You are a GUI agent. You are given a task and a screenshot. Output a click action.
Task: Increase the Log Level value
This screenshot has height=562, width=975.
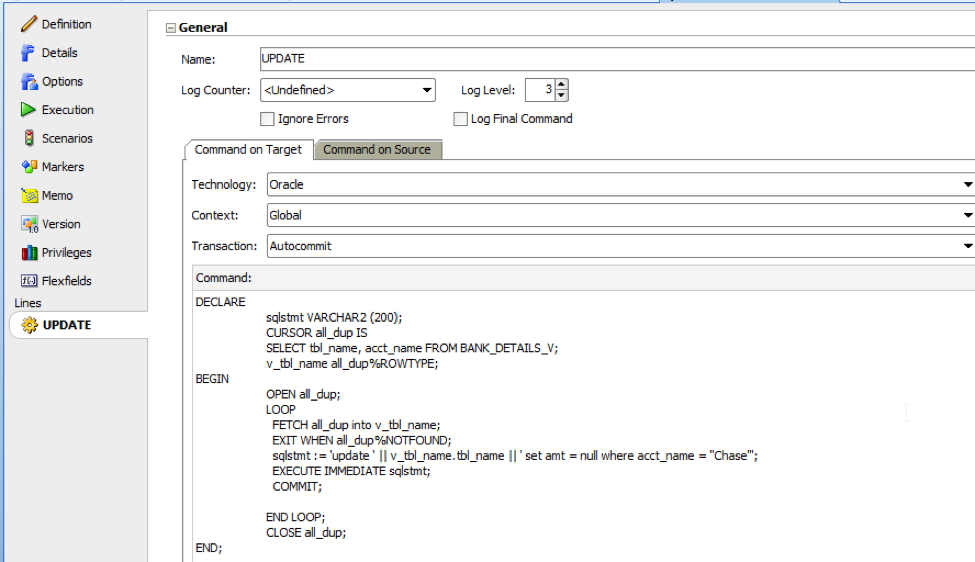coord(562,86)
